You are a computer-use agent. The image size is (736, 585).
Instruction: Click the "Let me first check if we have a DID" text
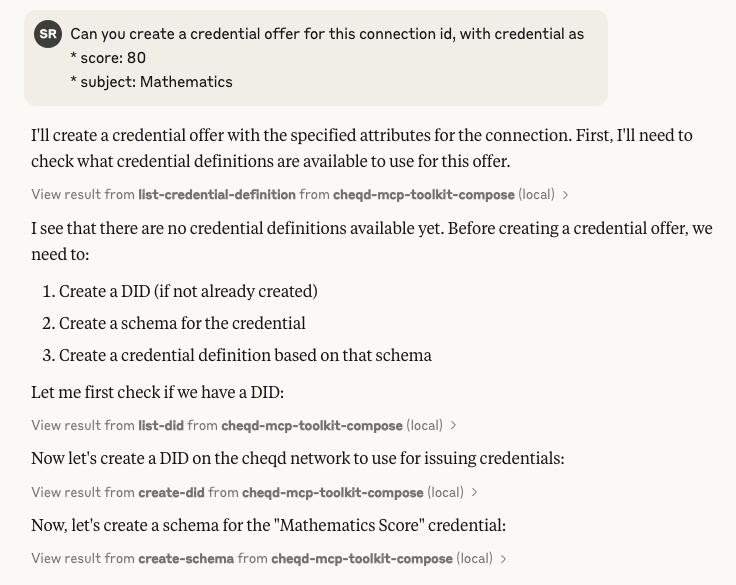point(157,392)
